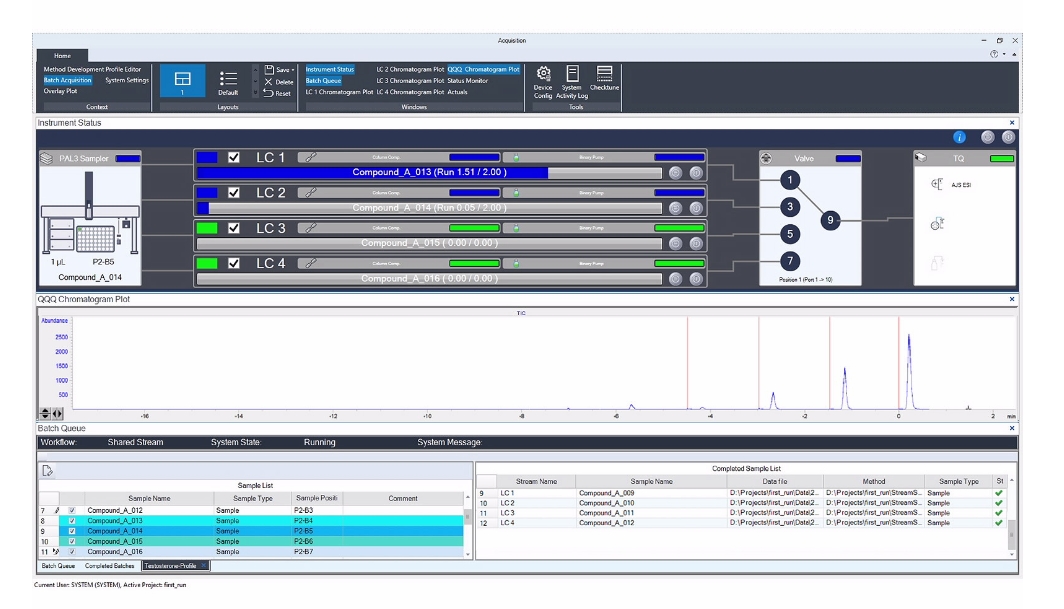Click valve port 9 node
The height and width of the screenshot is (609, 1064).
828,219
